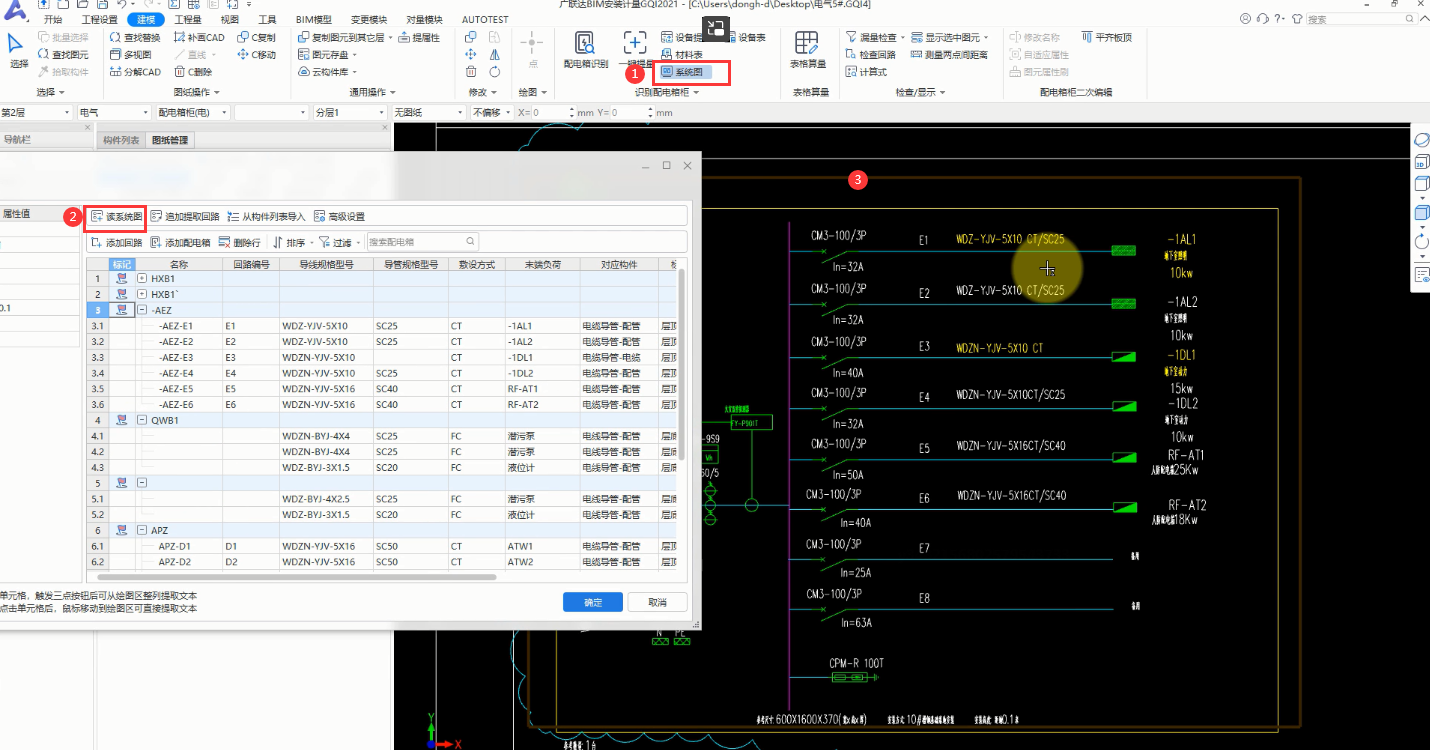The width and height of the screenshot is (1430, 750).
Task: Click 计算式 tool
Action: 866,72
